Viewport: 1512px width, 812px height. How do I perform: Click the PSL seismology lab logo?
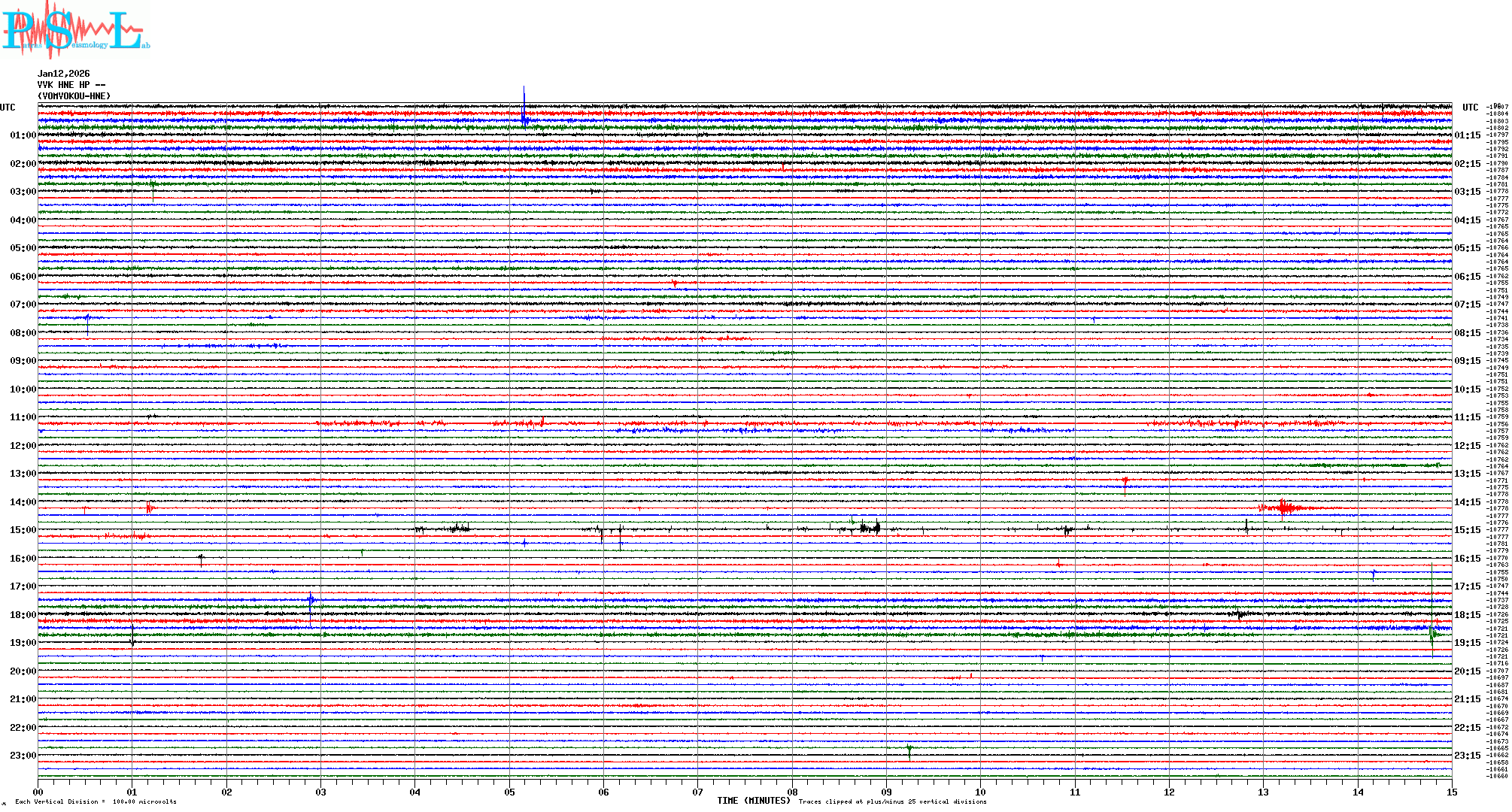(x=75, y=30)
